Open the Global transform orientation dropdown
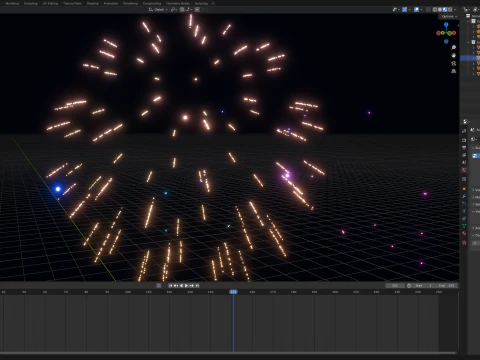Screen dimensions: 480x360 pos(158,9)
